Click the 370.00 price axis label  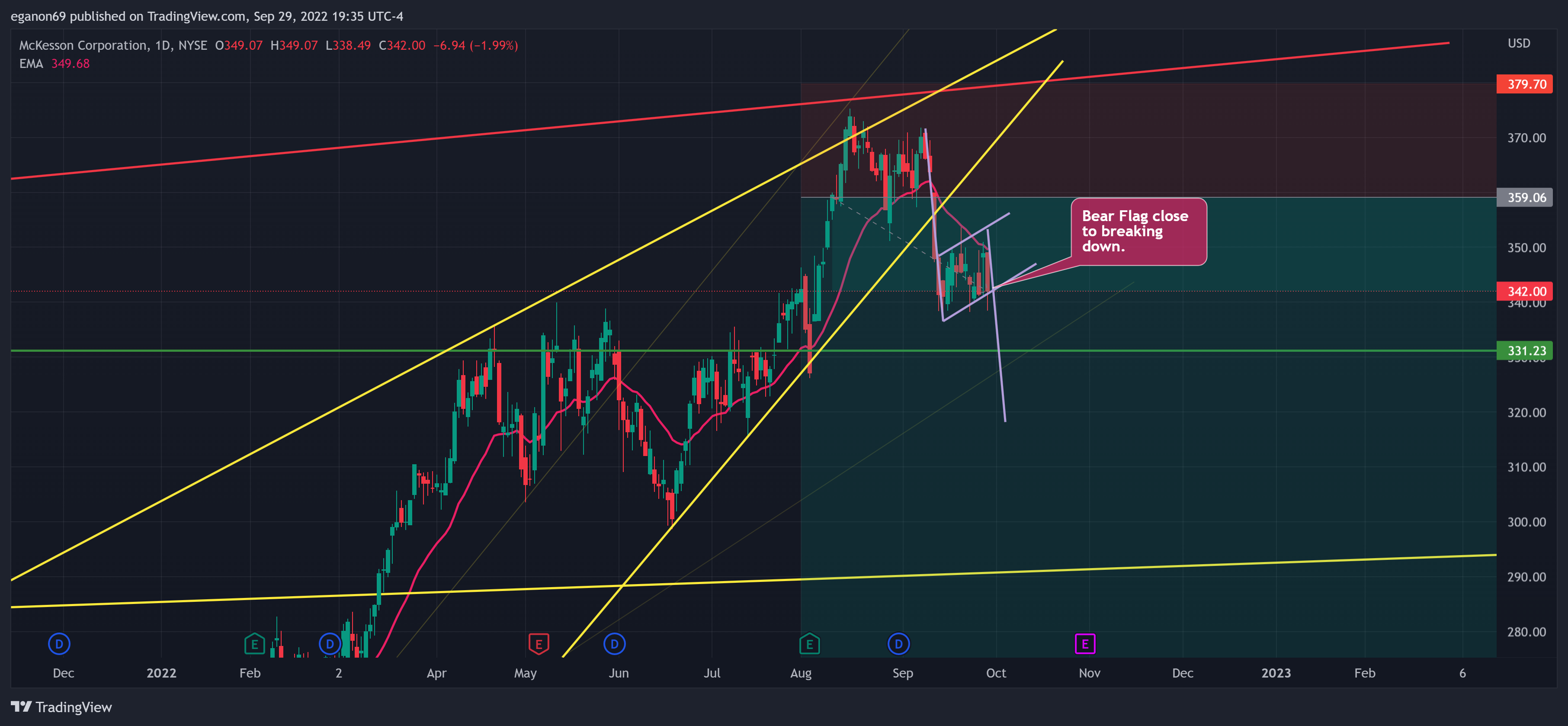(1526, 138)
